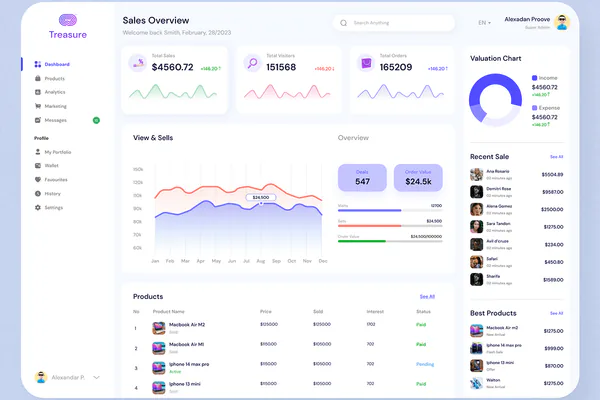Click the $5504.89 amount for Ana Rosario
The height and width of the screenshot is (400, 600).
point(552,175)
